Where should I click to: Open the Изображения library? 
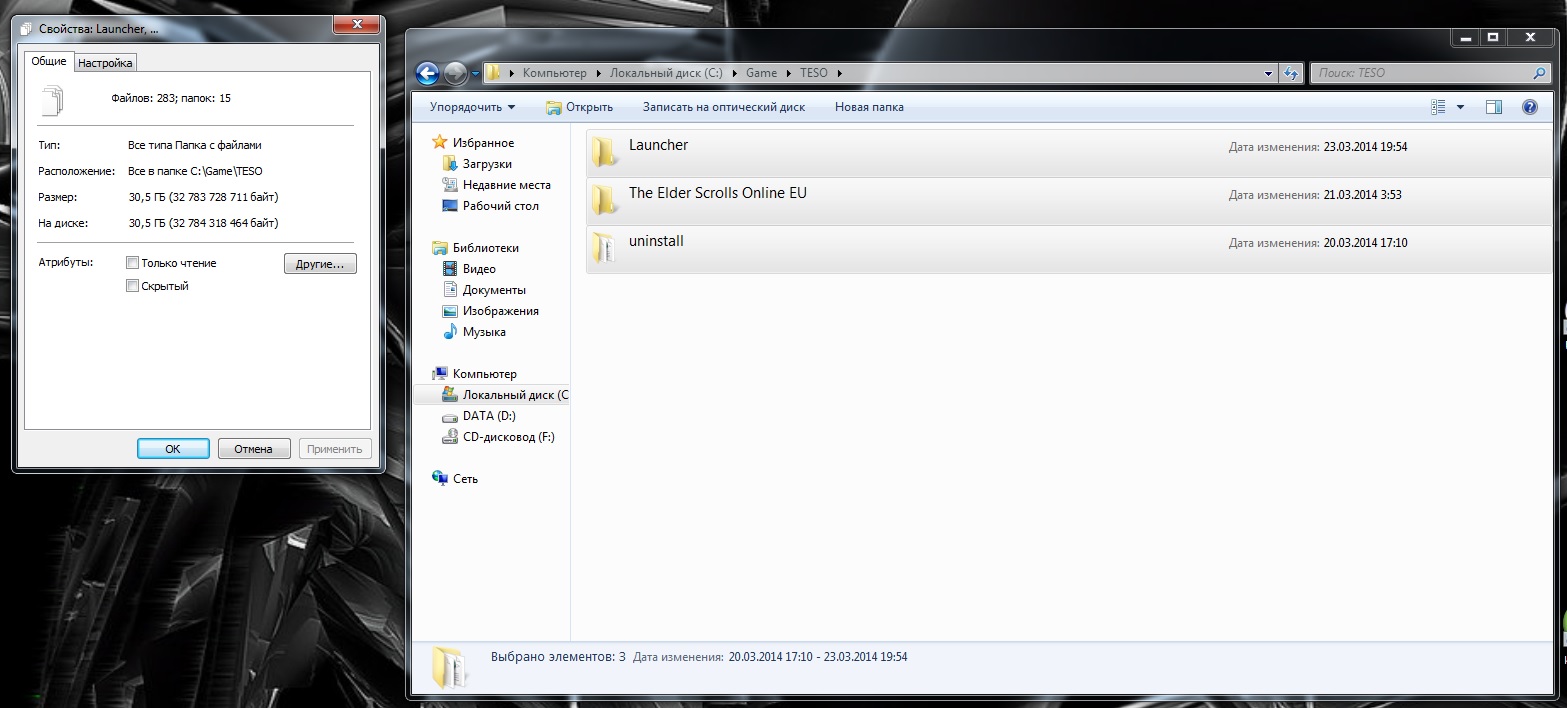pos(500,311)
